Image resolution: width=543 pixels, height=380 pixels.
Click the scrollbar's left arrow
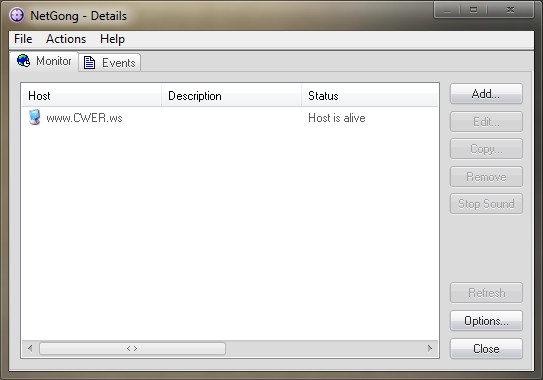(x=30, y=348)
